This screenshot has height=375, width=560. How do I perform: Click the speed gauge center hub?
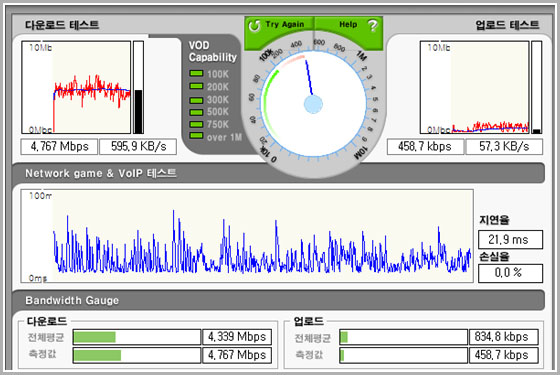(x=313, y=104)
